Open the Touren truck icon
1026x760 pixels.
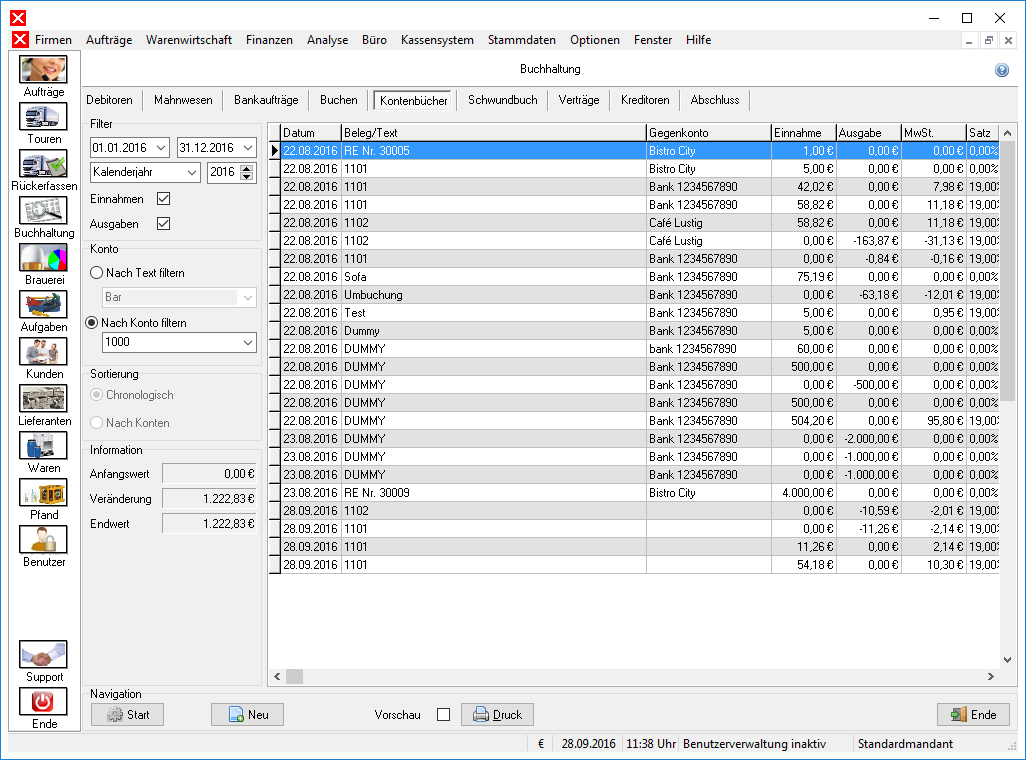tap(43, 117)
